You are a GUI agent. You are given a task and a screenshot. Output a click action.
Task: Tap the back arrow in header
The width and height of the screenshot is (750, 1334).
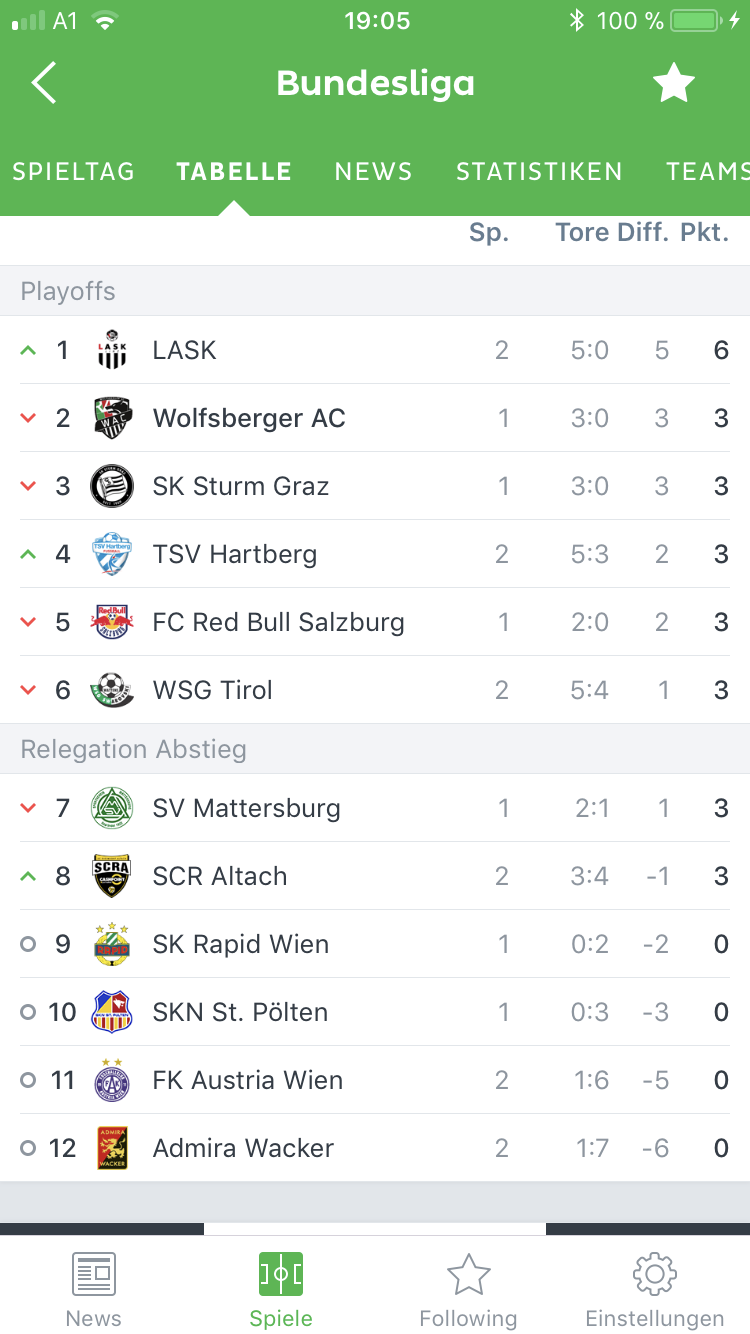44,84
